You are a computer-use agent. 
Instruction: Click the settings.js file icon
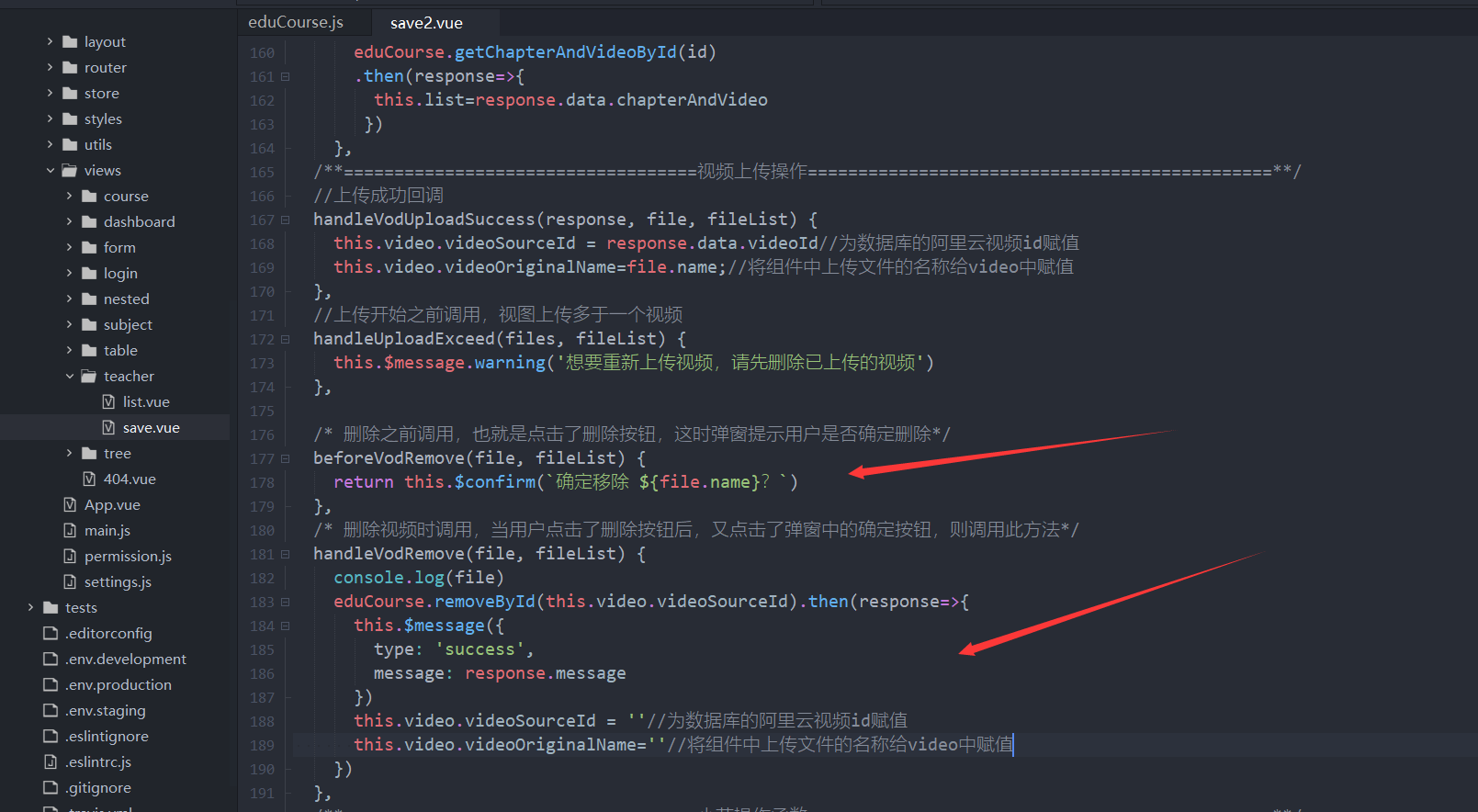click(70, 581)
